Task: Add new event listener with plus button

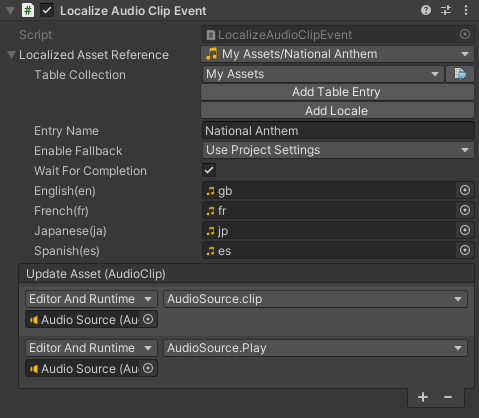Action: (423, 397)
